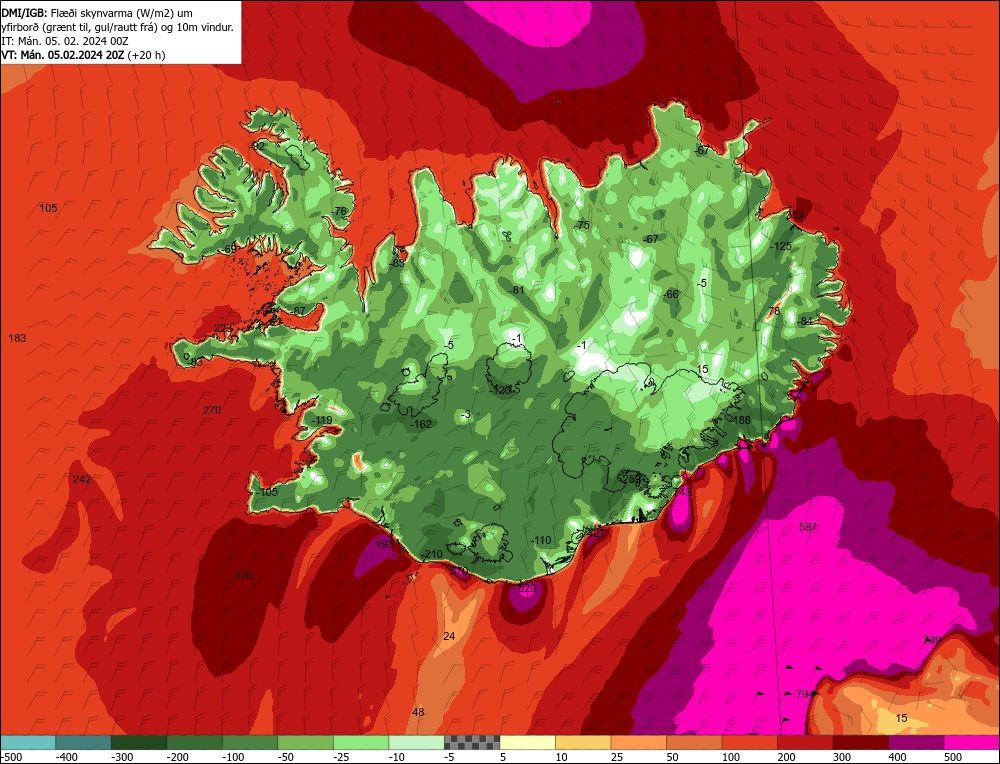Image resolution: width=1000 pixels, height=764 pixels.
Task: Click the '-105' value in the southwest peninsula
Action: coord(267,492)
